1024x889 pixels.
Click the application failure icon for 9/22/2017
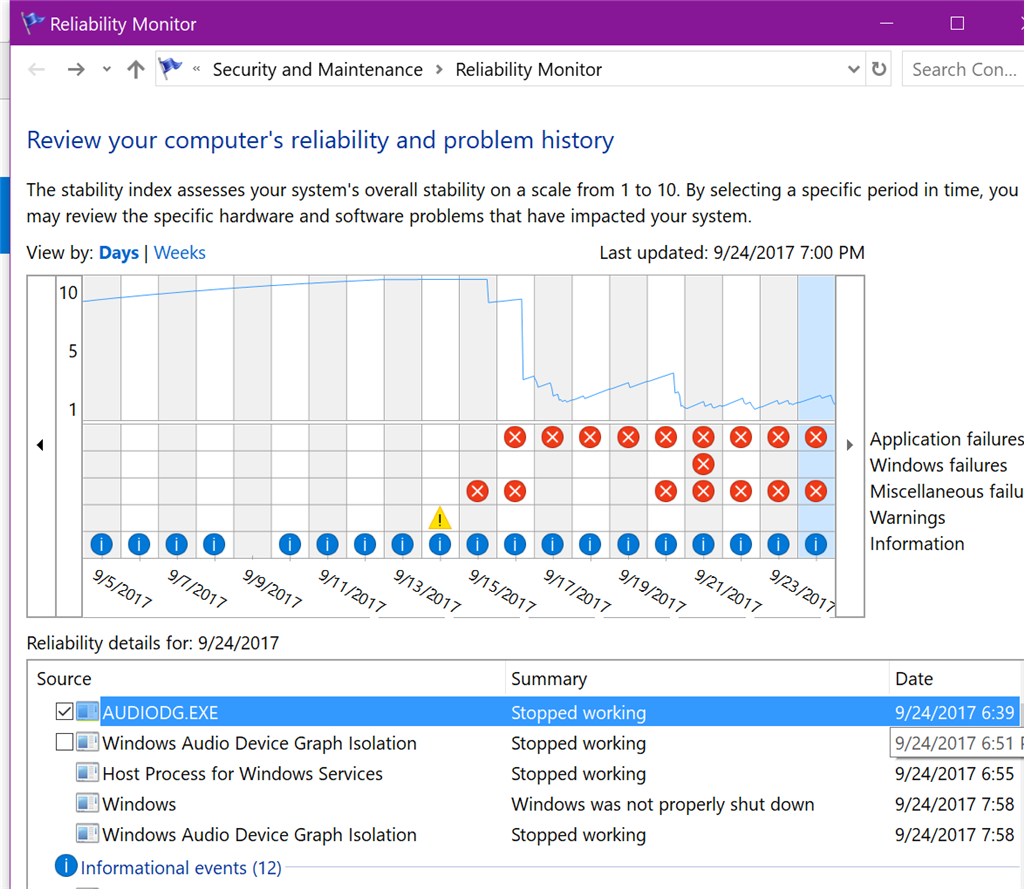coord(741,437)
